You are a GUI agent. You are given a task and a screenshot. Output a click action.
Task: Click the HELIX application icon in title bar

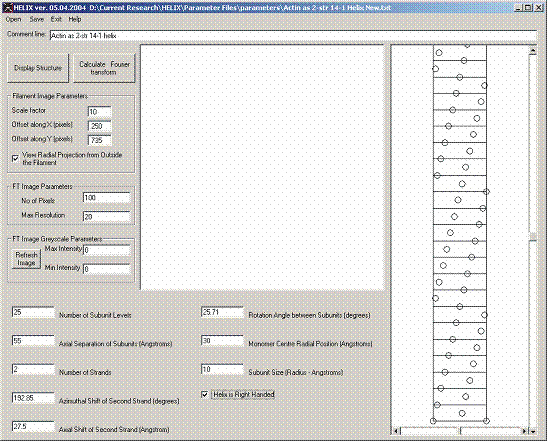click(x=8, y=8)
